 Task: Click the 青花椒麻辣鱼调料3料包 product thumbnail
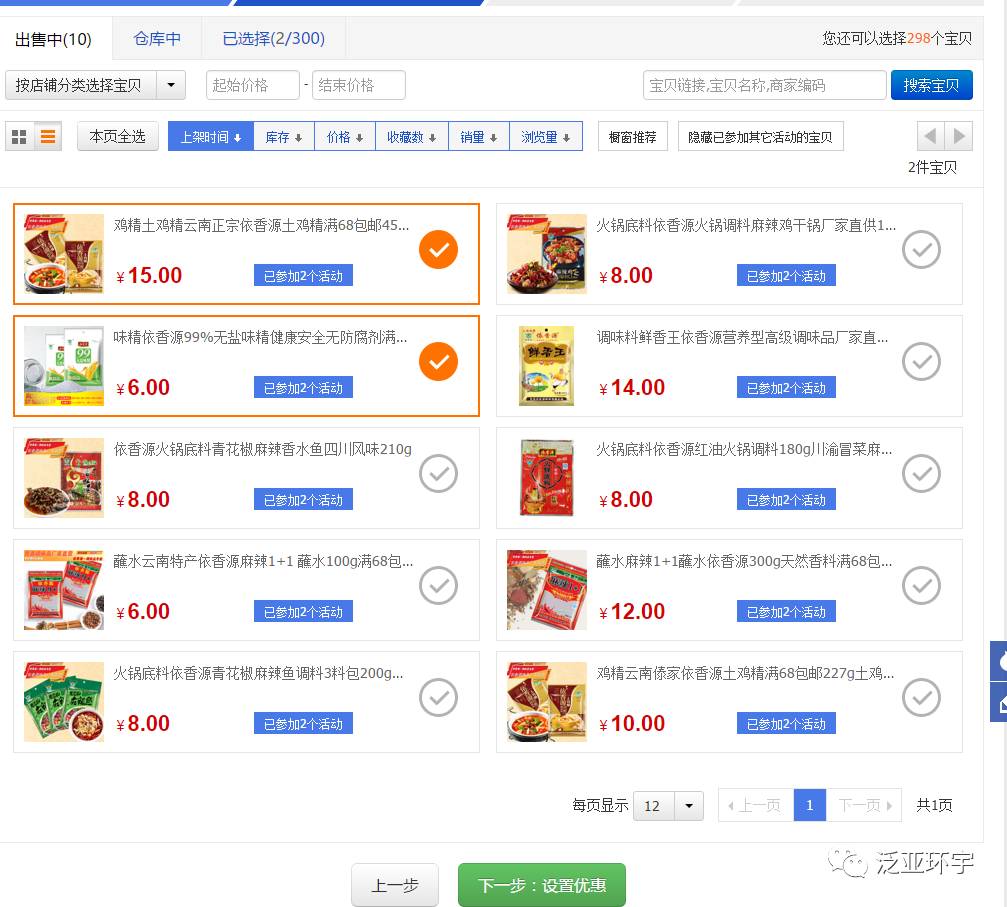pos(64,702)
